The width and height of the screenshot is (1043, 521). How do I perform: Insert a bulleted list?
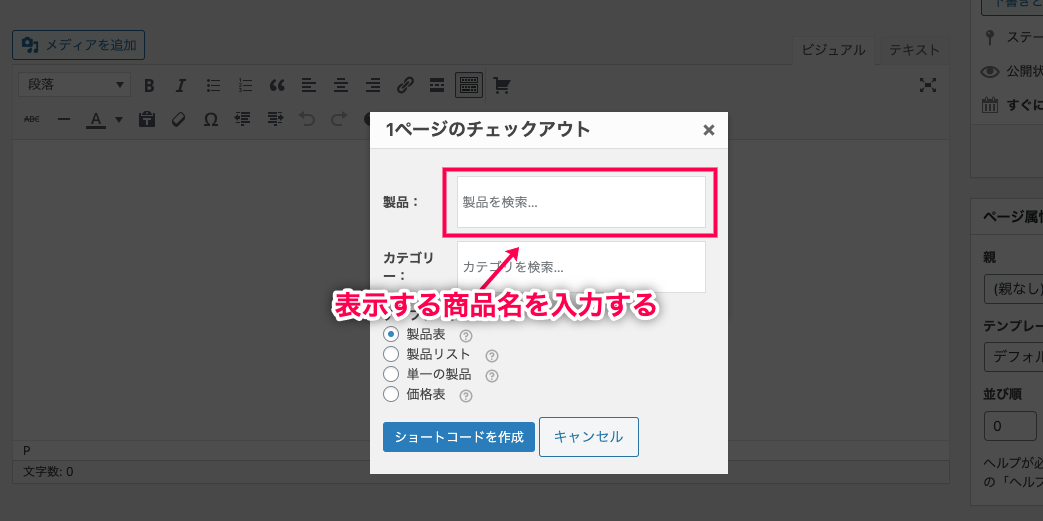click(x=214, y=85)
